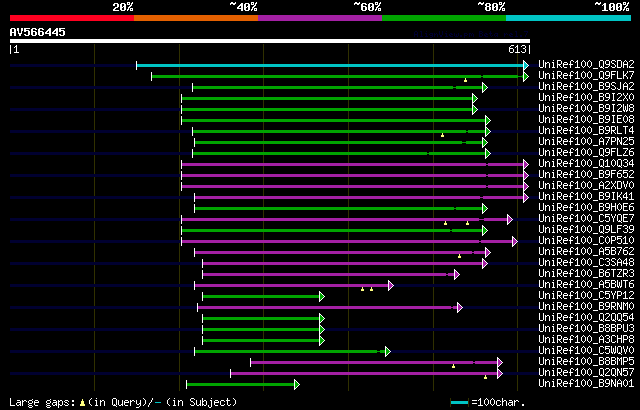Screen dimensions: 640x410
Task: Open the UniRef100_B9IE08 hit label
Action: pos(587,120)
